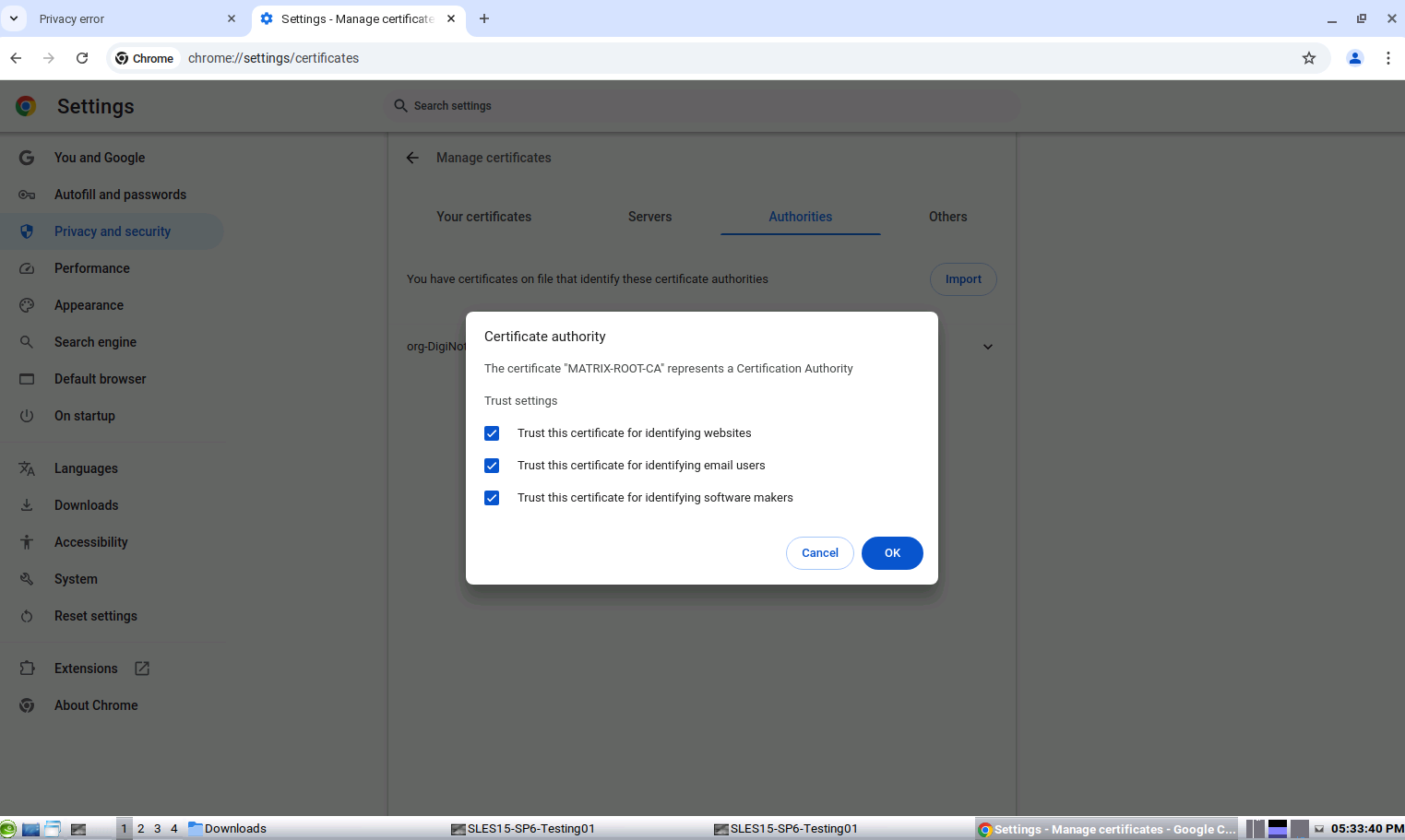Click the key icon for Autofill
This screenshot has width=1405, height=840.
tap(27, 195)
